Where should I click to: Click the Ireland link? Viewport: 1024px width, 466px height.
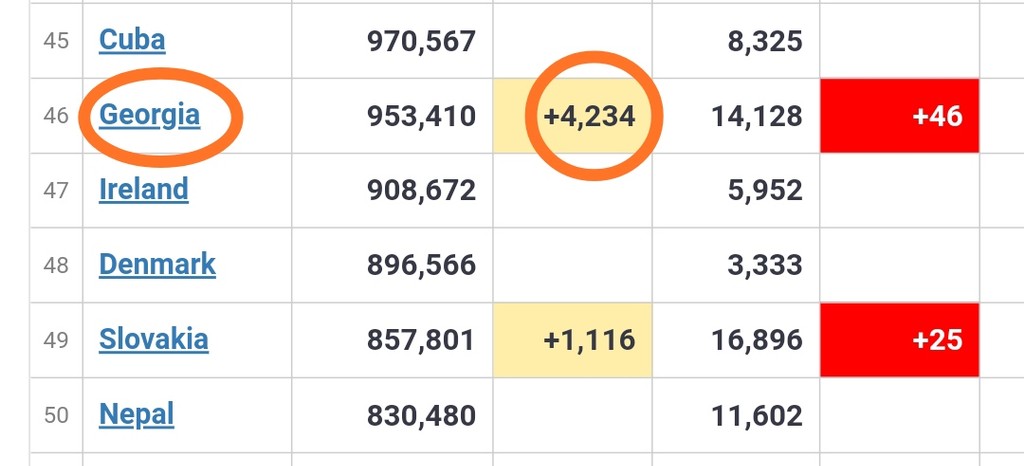point(143,189)
